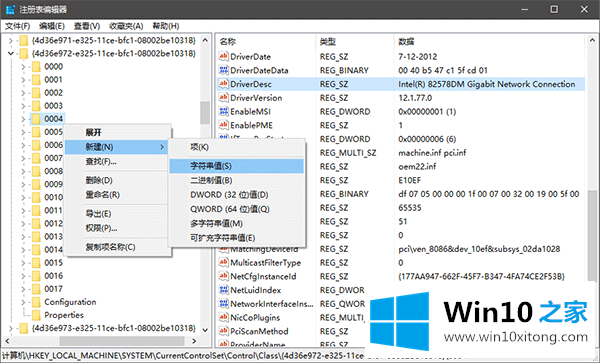Choose 查找(F)... in the context menu
The width and height of the screenshot is (600, 363).
(117, 162)
